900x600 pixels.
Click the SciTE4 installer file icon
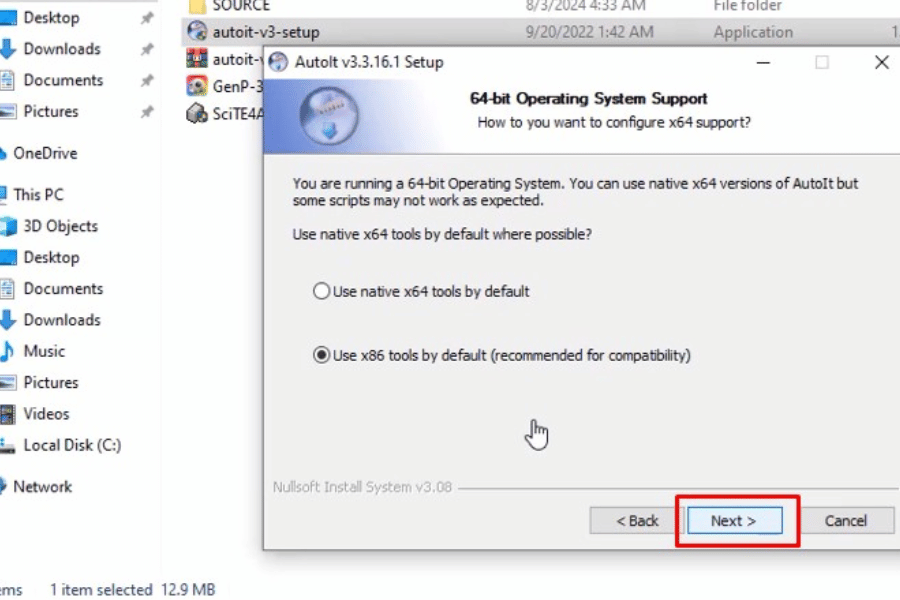point(197,113)
